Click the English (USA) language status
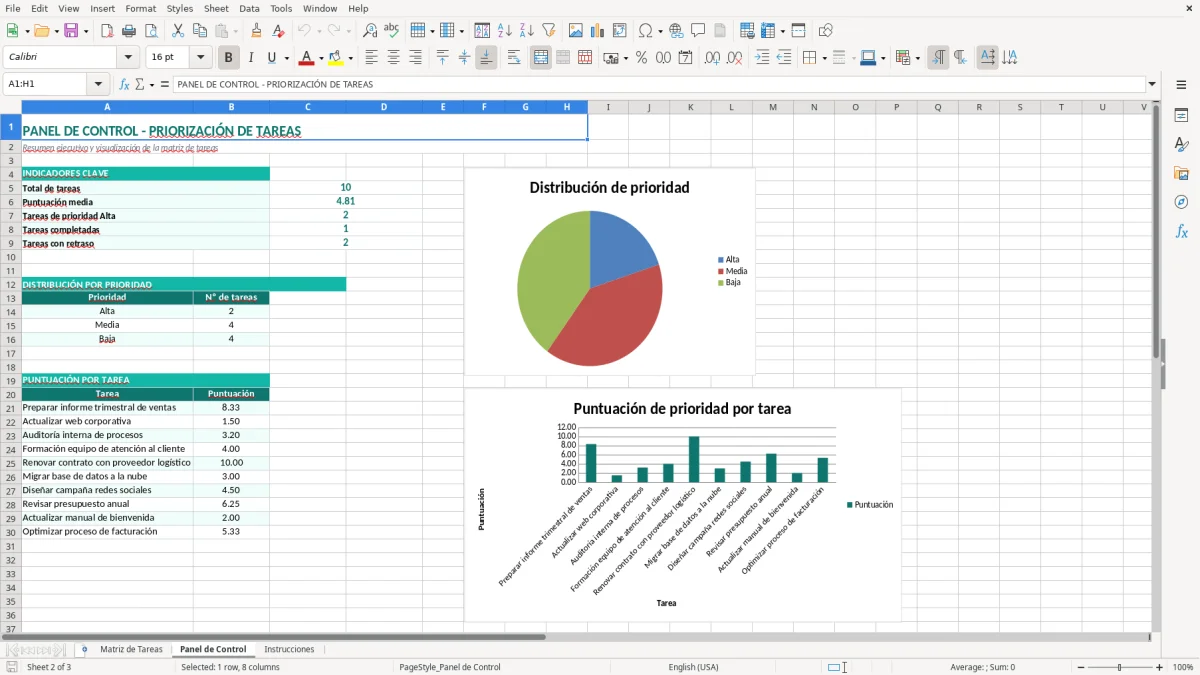This screenshot has width=1200, height=675. point(693,667)
